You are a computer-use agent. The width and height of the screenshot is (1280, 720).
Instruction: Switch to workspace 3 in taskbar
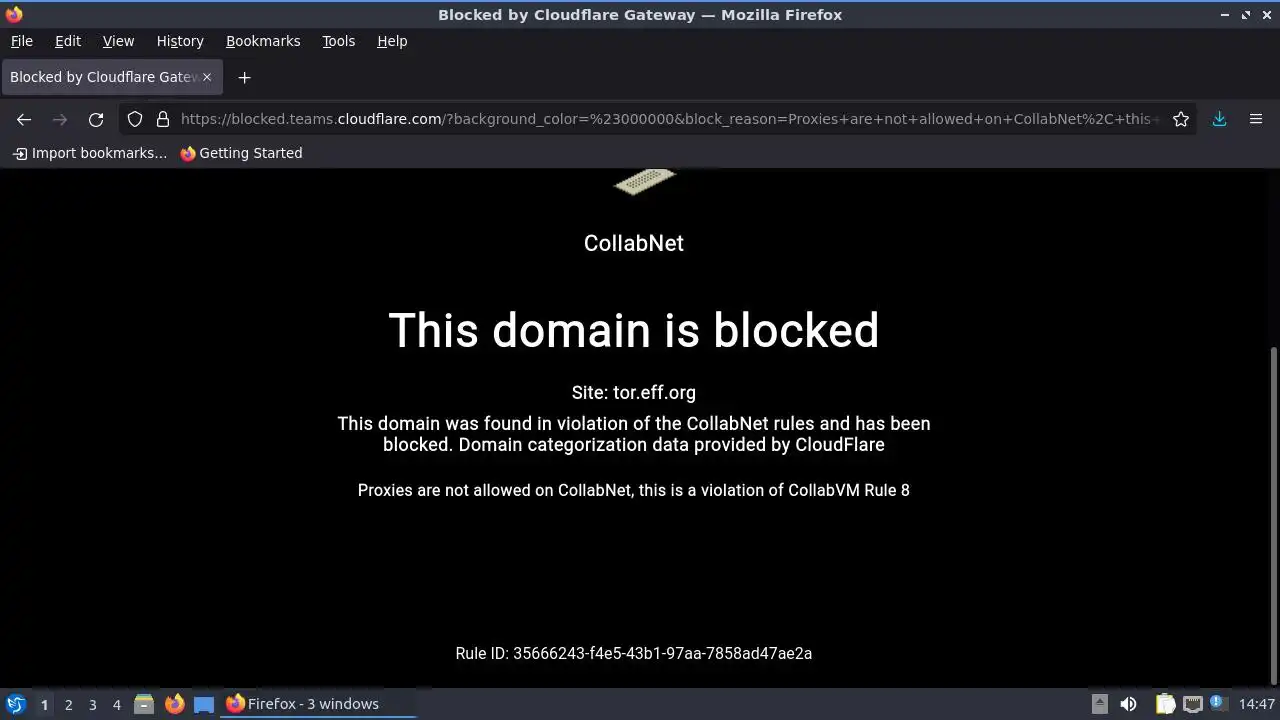[93, 704]
